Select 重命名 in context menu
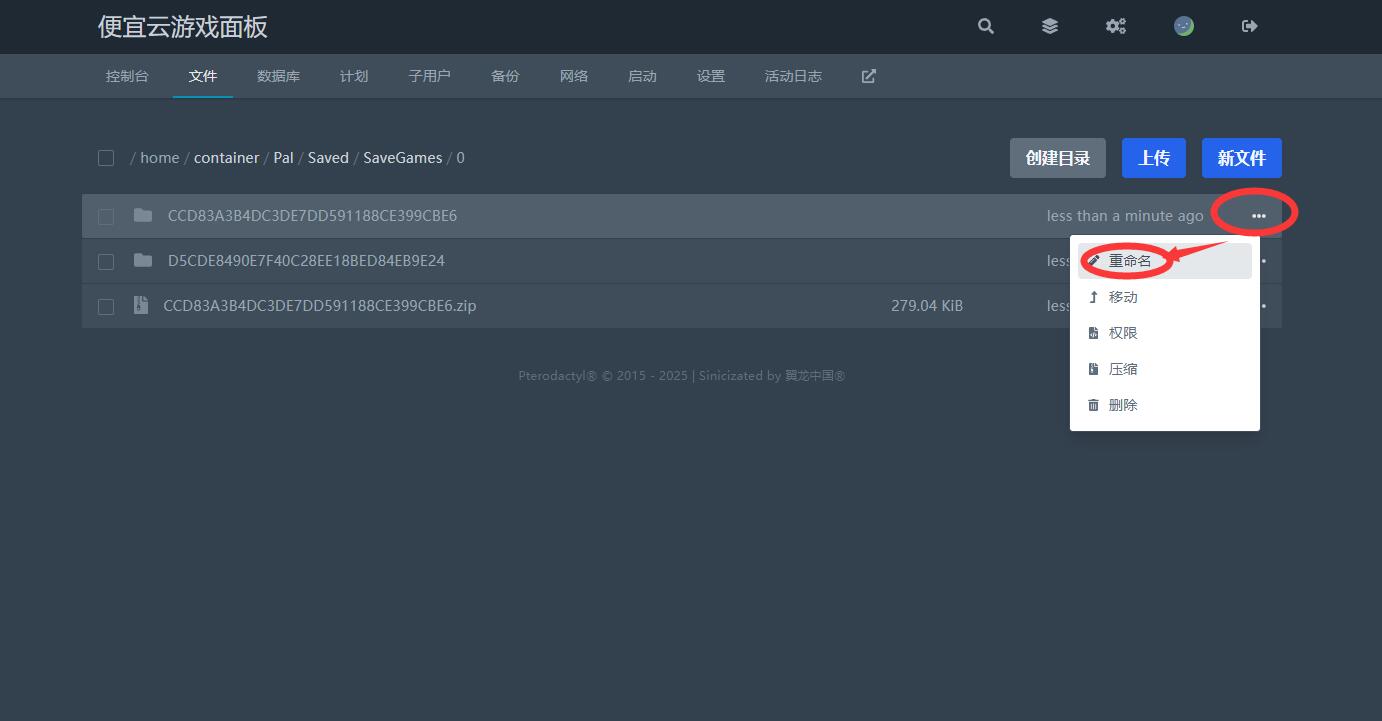Image resolution: width=1382 pixels, height=721 pixels. pyautogui.click(x=1165, y=261)
